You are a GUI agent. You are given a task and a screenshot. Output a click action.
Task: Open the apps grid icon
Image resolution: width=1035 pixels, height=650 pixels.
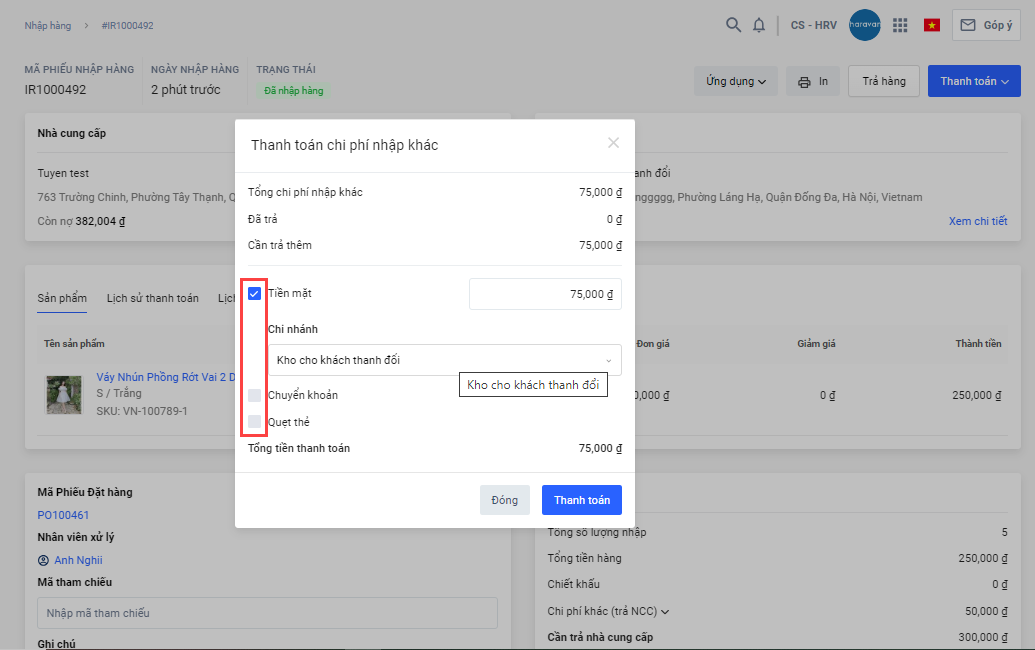pyautogui.click(x=900, y=25)
